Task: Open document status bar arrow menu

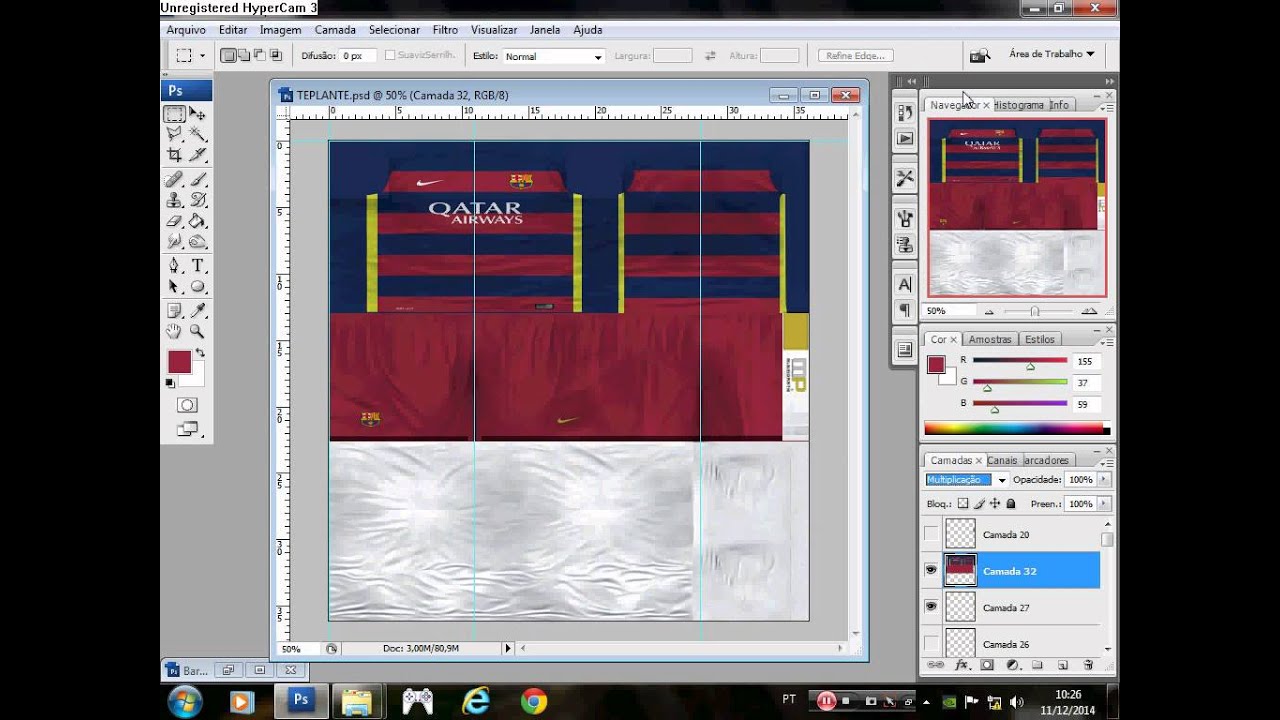Action: (x=507, y=648)
